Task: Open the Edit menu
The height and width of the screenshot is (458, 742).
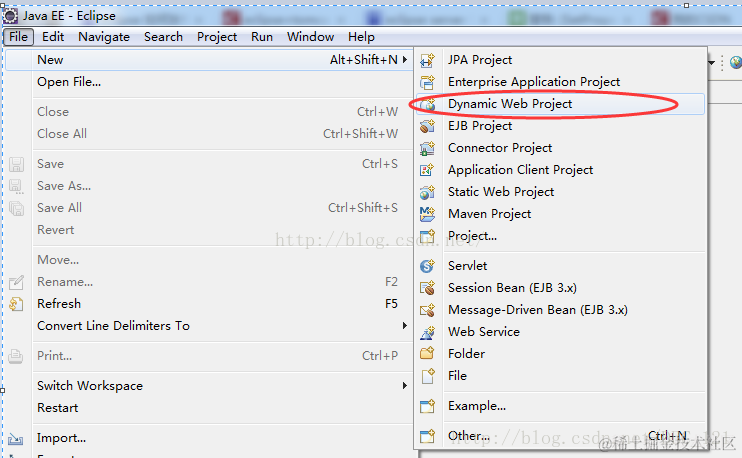Action: (x=53, y=37)
